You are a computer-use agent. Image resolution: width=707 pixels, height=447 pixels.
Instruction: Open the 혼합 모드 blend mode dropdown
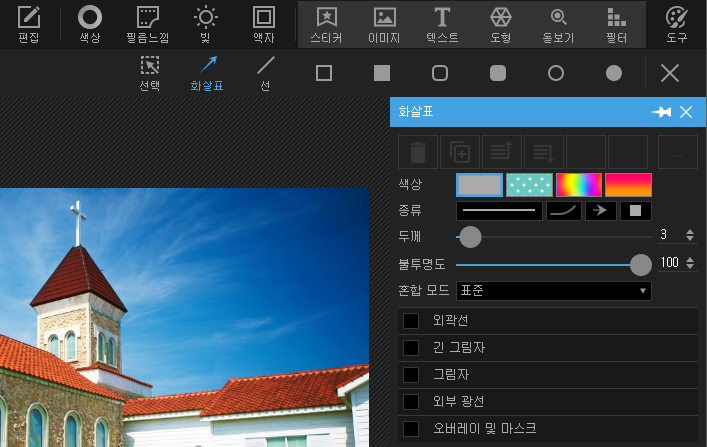click(x=554, y=291)
